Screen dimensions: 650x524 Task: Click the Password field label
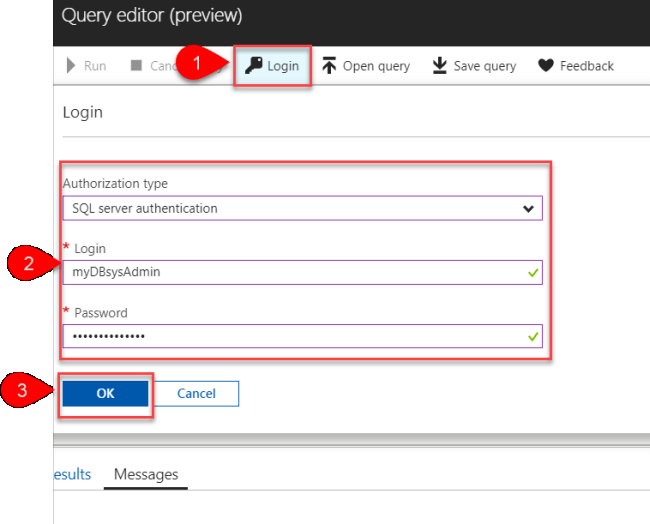[x=101, y=313]
